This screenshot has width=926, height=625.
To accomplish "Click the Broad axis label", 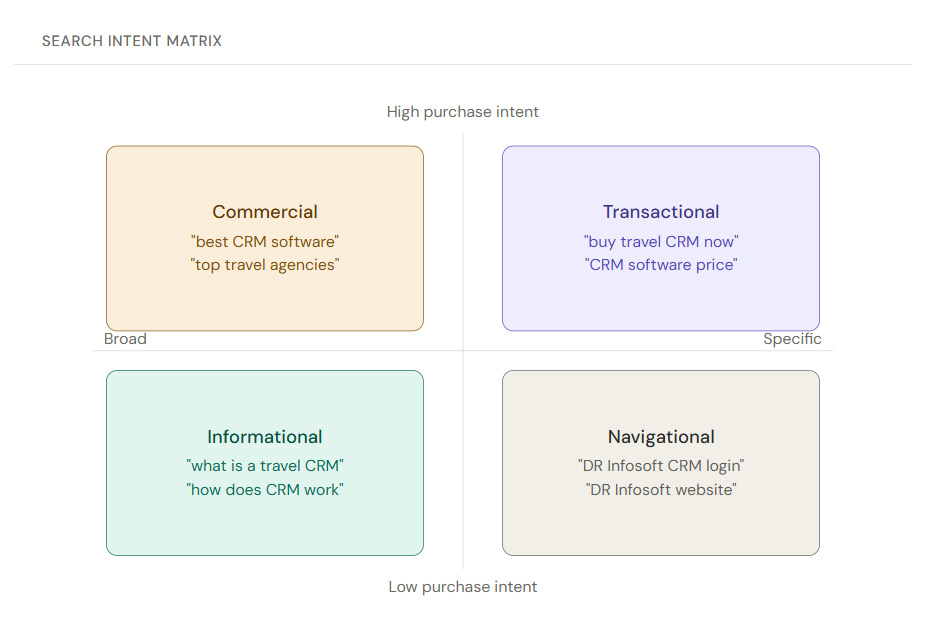I will point(125,339).
